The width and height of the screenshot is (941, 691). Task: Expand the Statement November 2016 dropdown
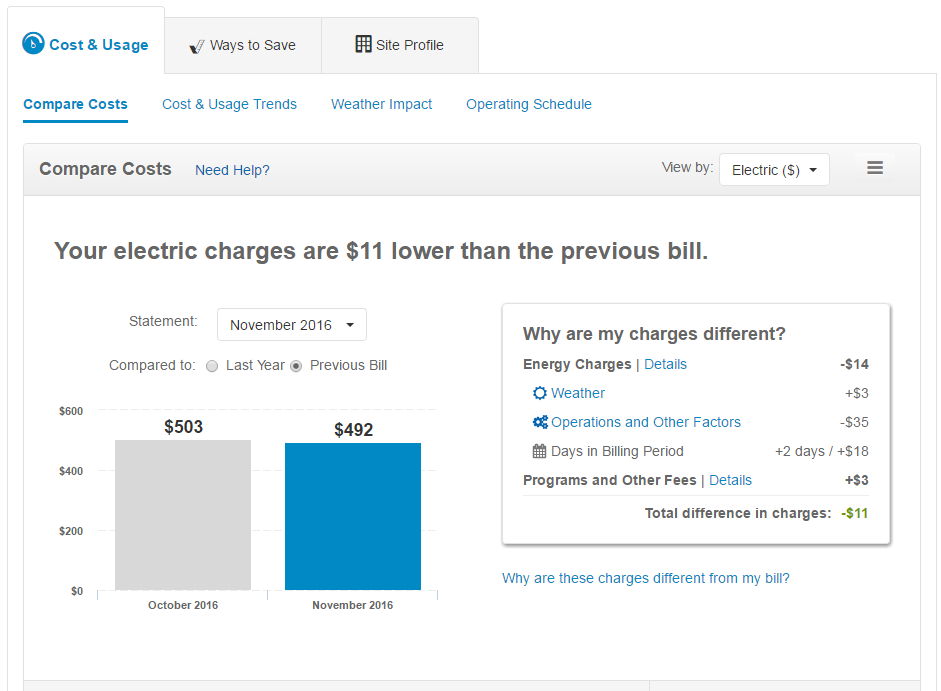coord(291,325)
